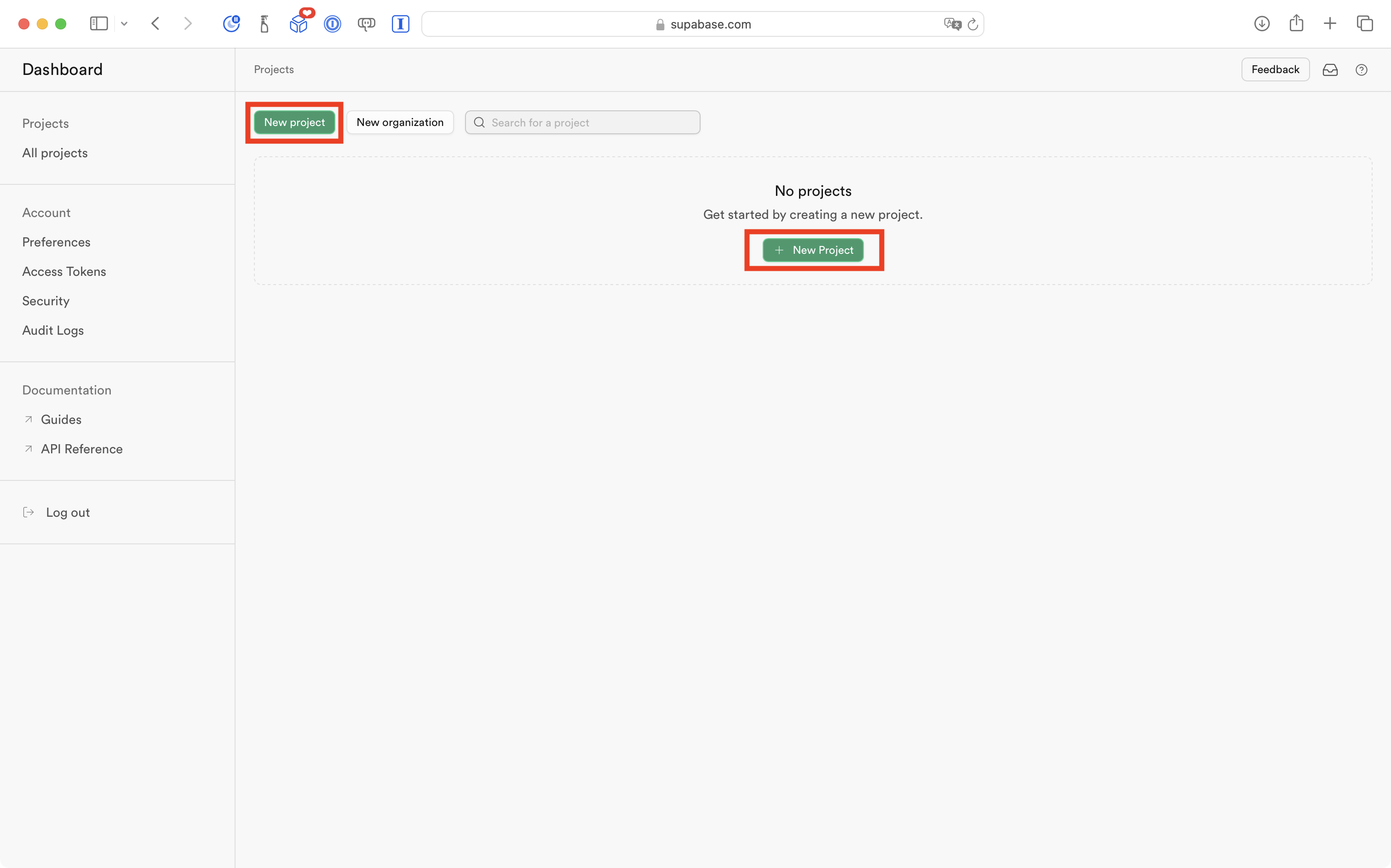Open the 1Password extension icon
Viewport: 1391px width, 868px height.
tap(333, 23)
